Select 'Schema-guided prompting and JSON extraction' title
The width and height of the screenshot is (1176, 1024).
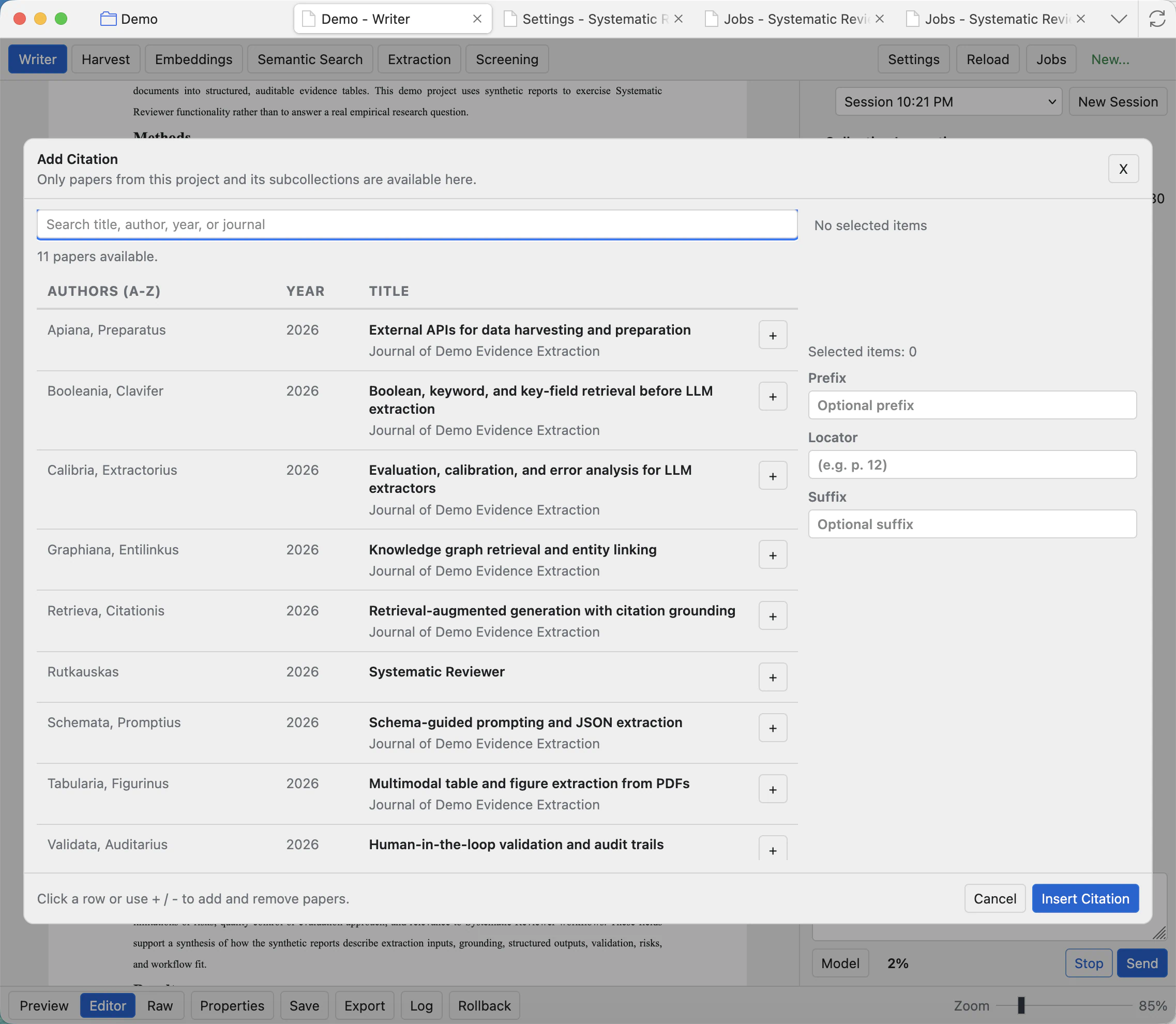point(525,722)
